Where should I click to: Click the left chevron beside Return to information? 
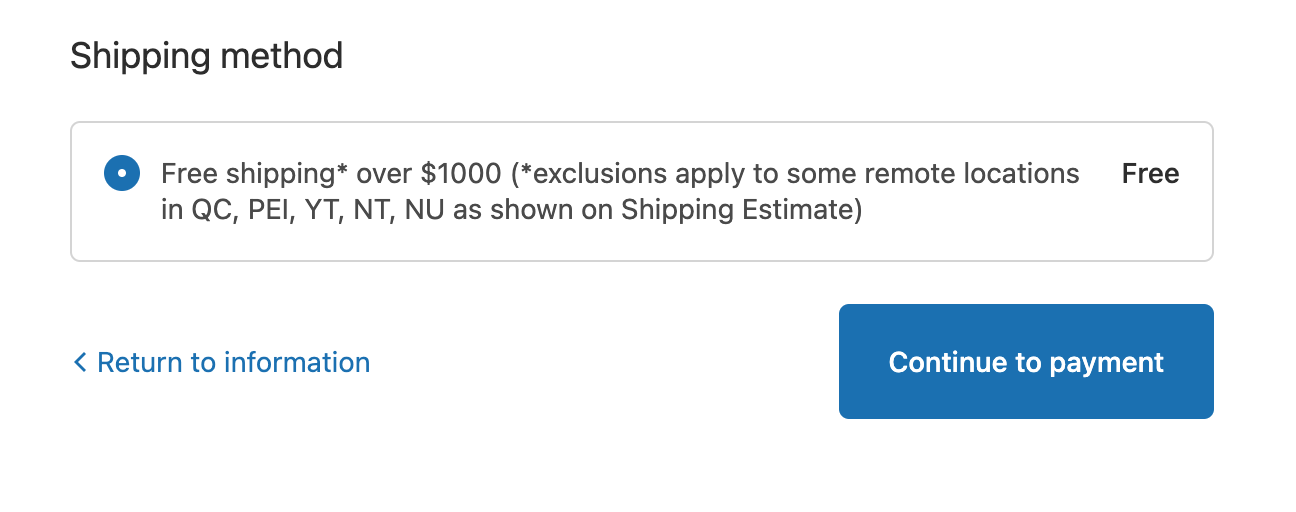pos(80,362)
